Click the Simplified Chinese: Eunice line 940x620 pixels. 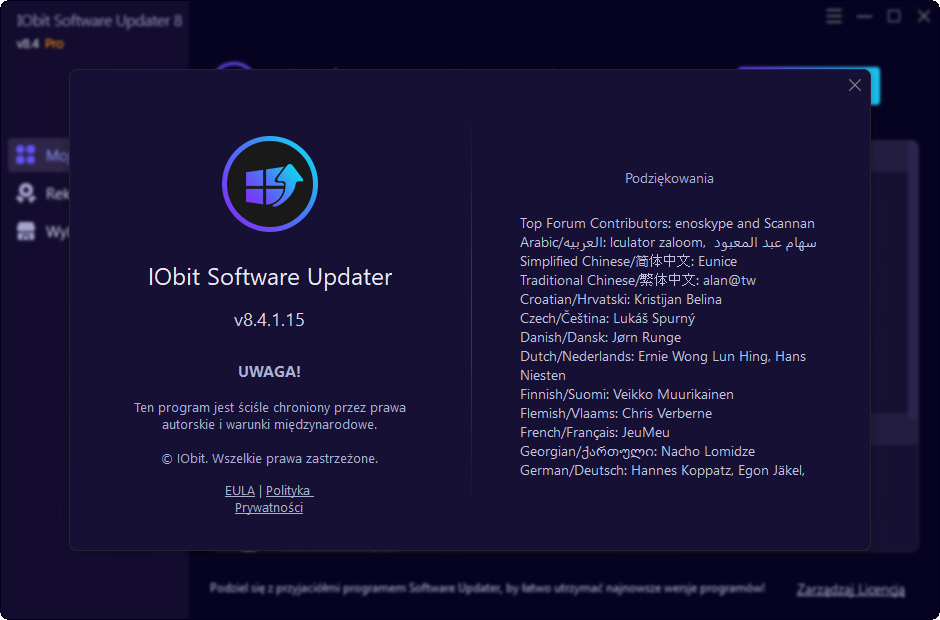[x=628, y=261]
